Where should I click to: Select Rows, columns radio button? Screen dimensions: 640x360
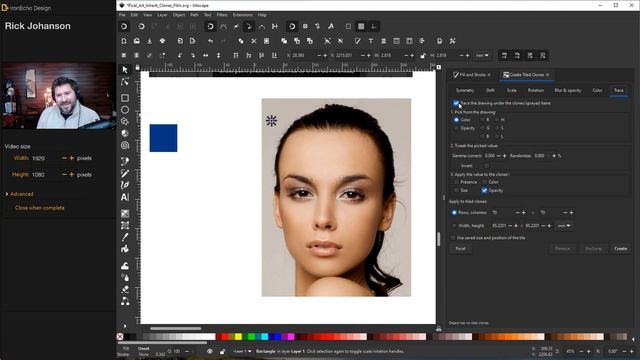[x=454, y=213]
